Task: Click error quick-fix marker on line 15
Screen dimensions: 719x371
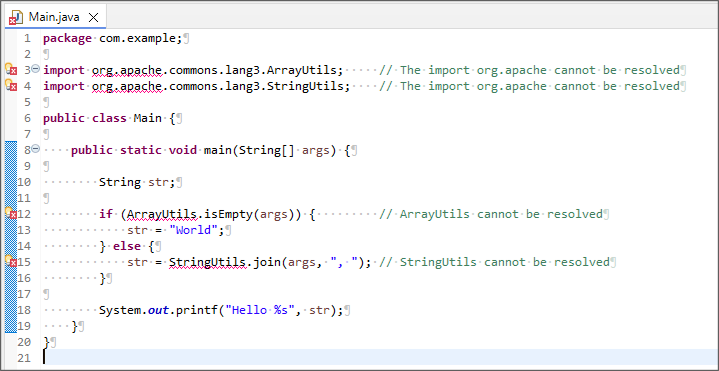Action: (x=11, y=262)
